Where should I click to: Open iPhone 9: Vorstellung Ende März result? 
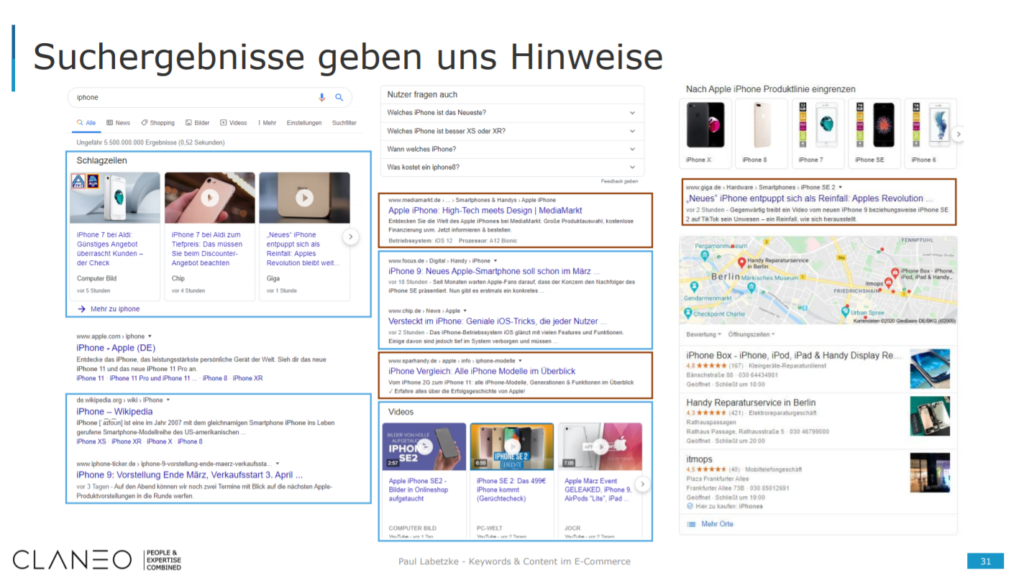189,474
